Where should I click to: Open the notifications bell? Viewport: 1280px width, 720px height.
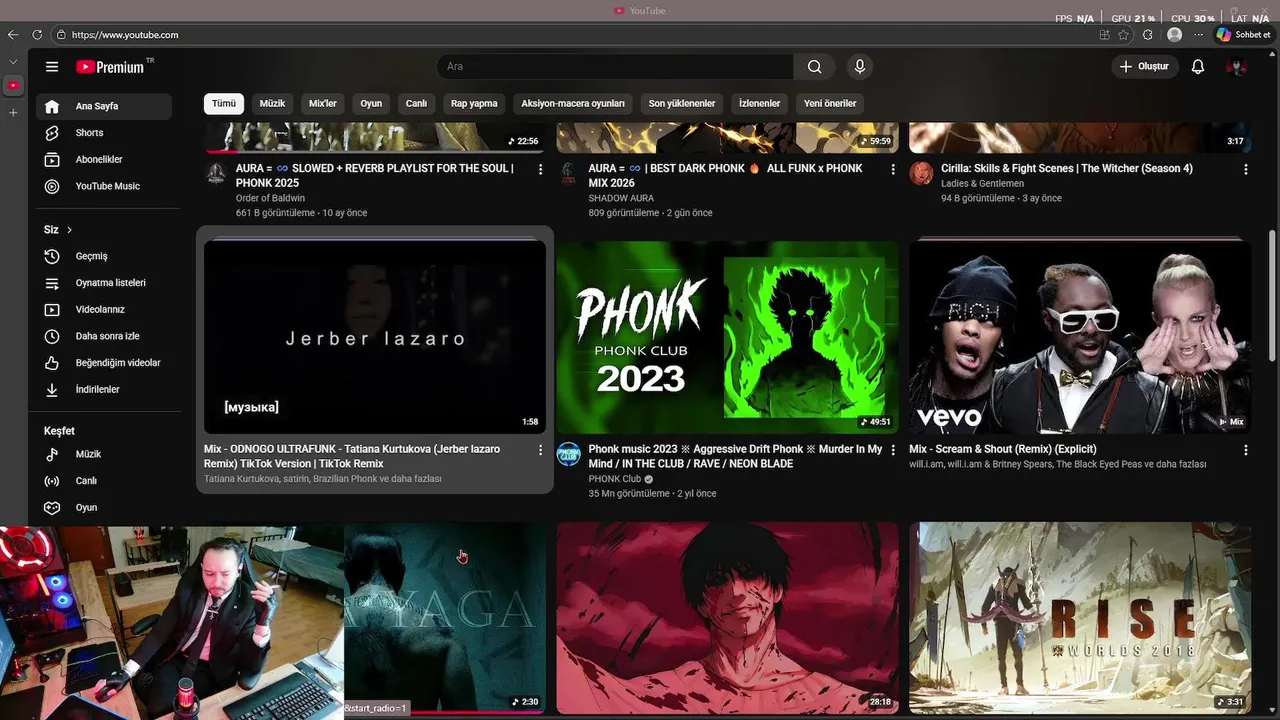(1197, 67)
